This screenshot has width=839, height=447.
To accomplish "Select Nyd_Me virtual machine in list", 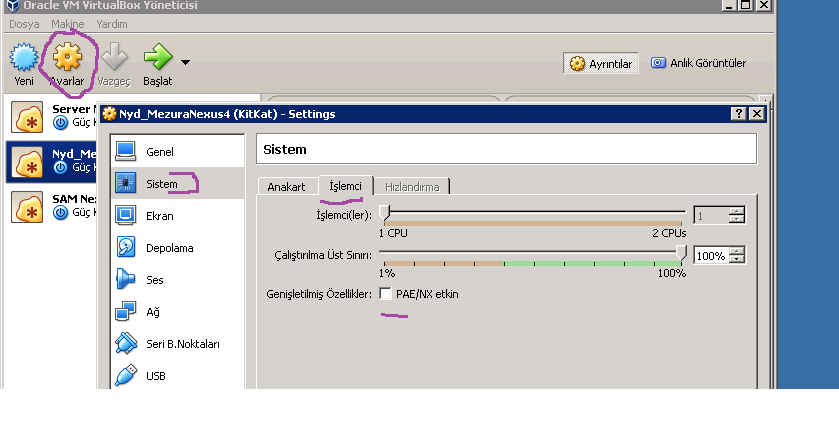I will 52,162.
